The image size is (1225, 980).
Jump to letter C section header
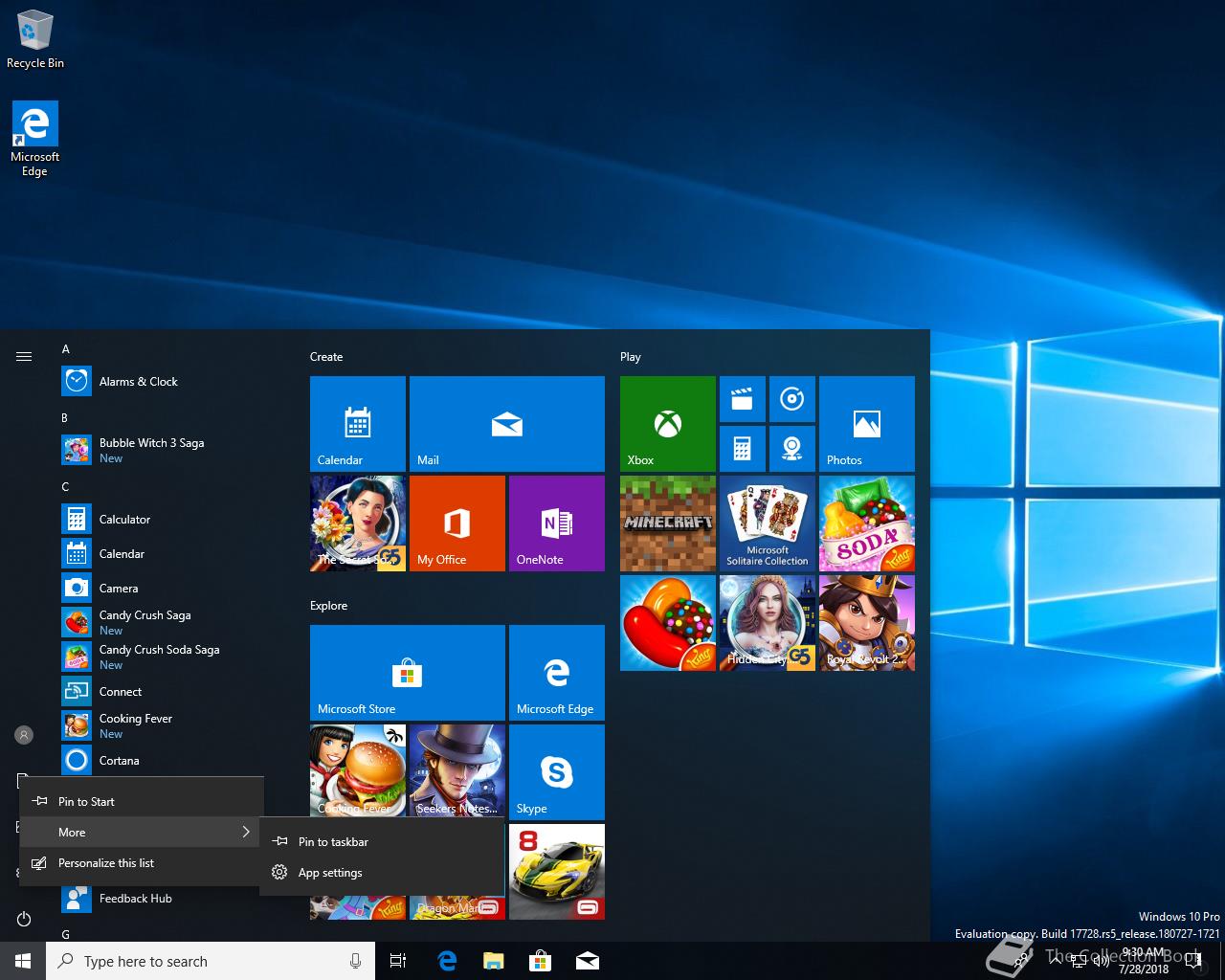pyautogui.click(x=65, y=487)
